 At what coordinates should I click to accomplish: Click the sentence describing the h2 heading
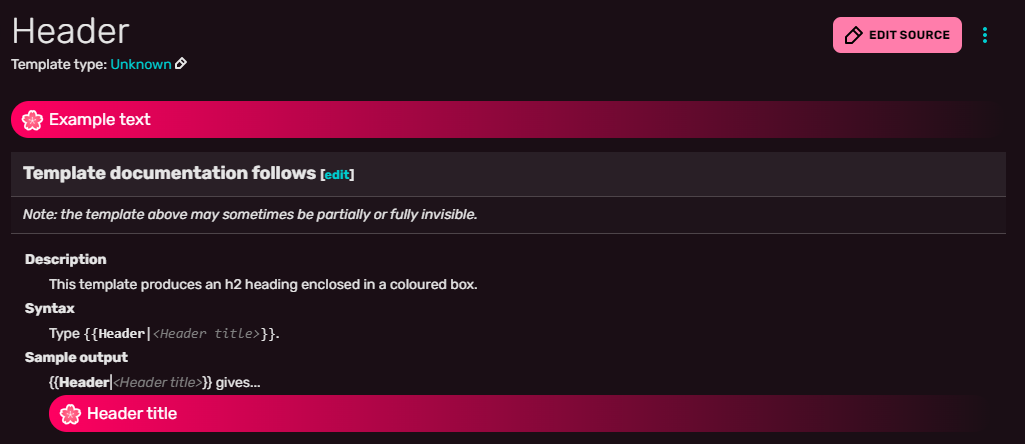pos(263,284)
